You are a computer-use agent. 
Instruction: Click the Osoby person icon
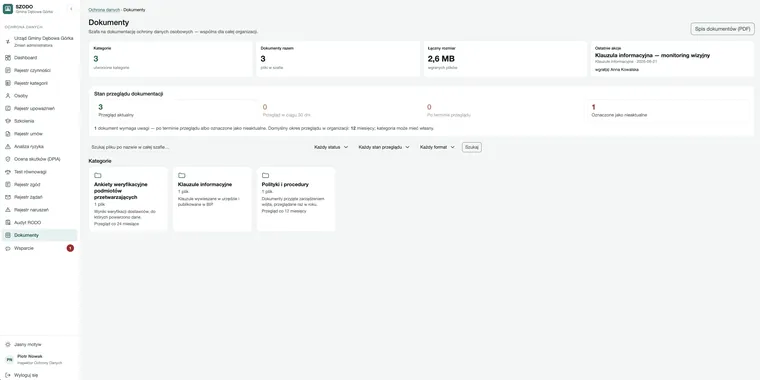point(8,95)
